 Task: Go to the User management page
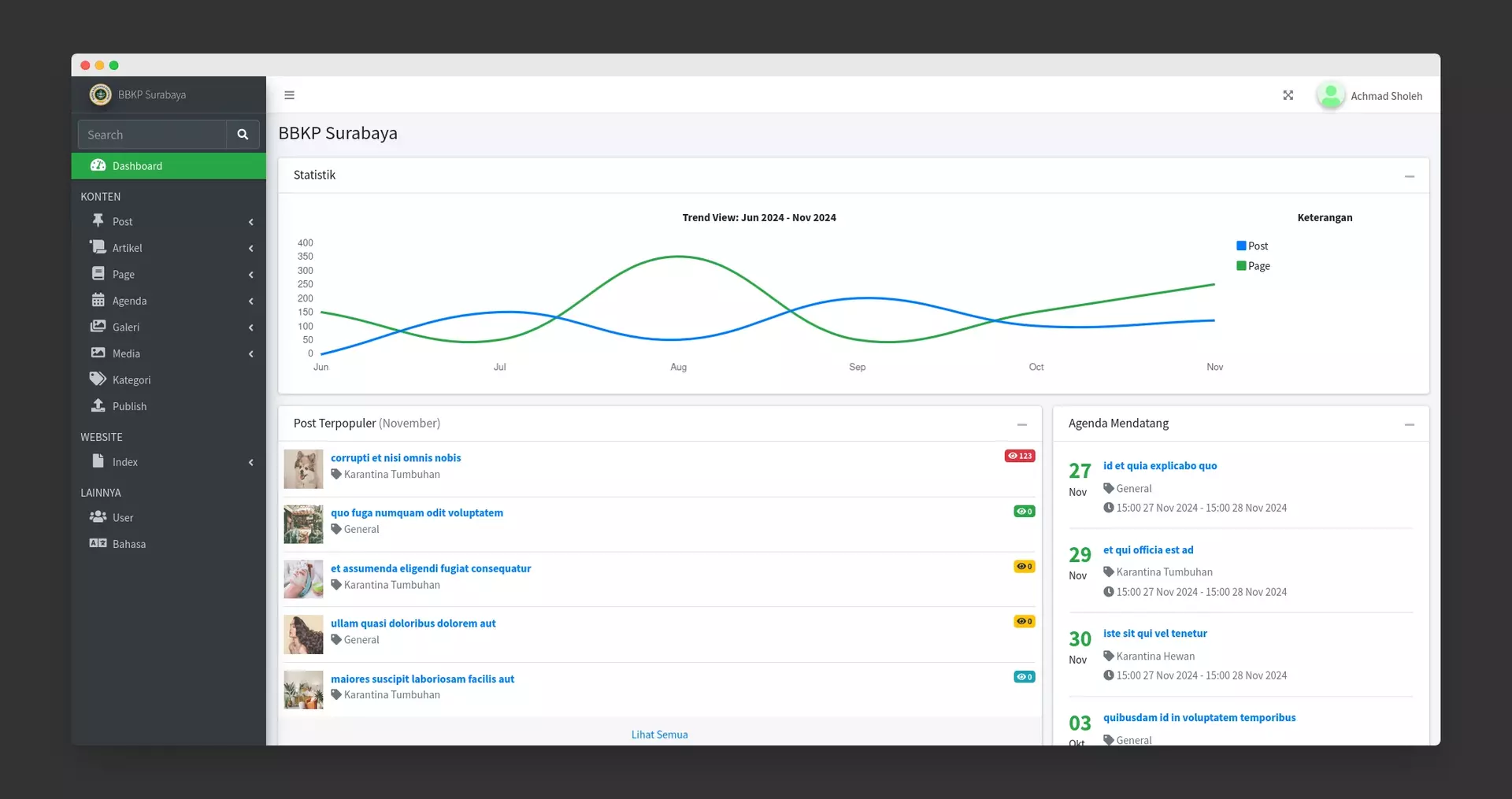(x=123, y=517)
